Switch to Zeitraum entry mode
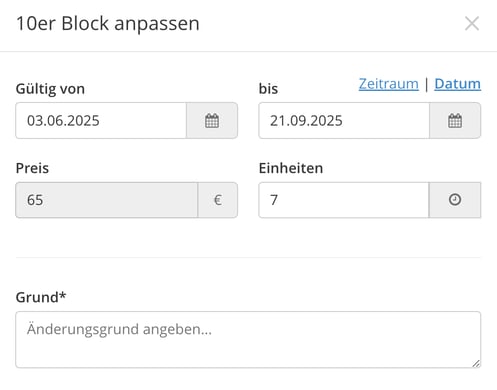The width and height of the screenshot is (497, 390). coord(389,84)
